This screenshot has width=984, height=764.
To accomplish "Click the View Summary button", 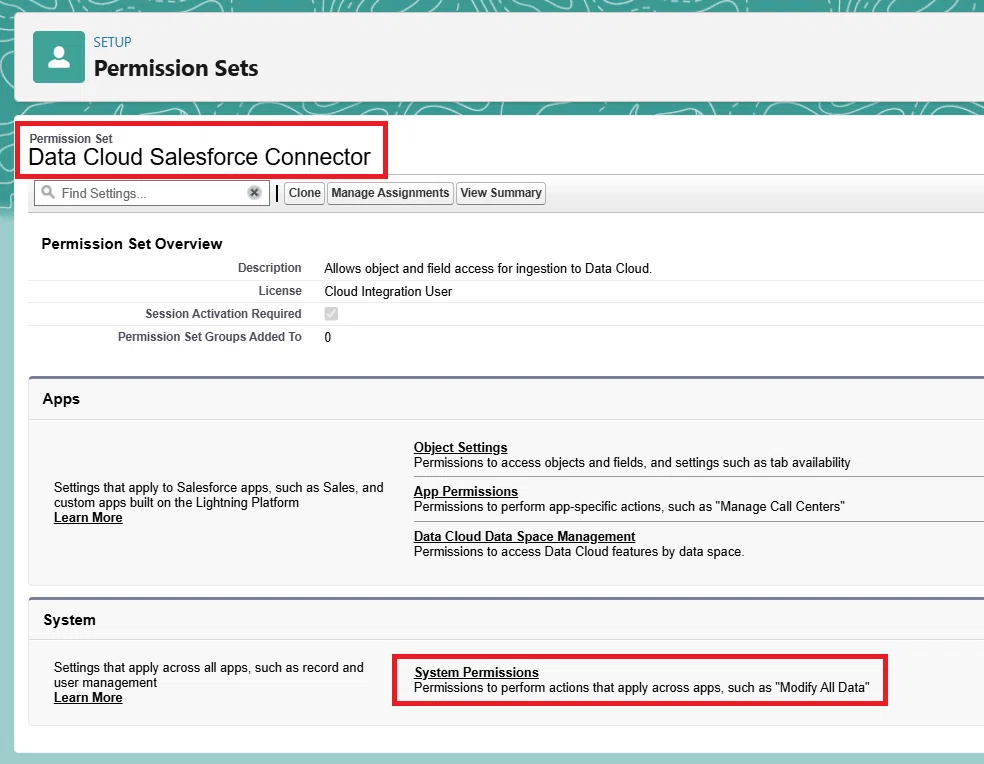I will tap(501, 193).
